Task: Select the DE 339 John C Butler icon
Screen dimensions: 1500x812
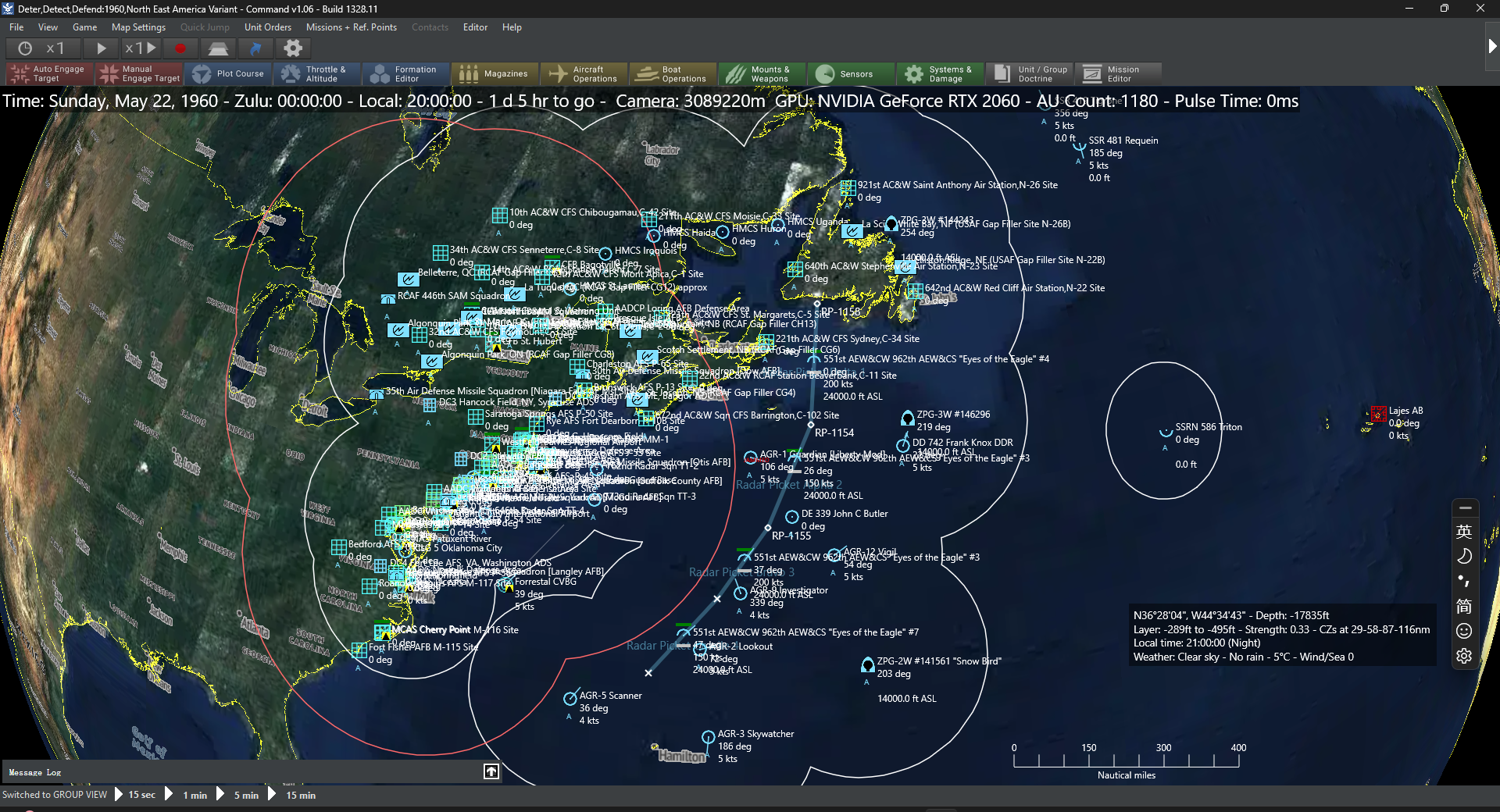Action: tap(791, 517)
